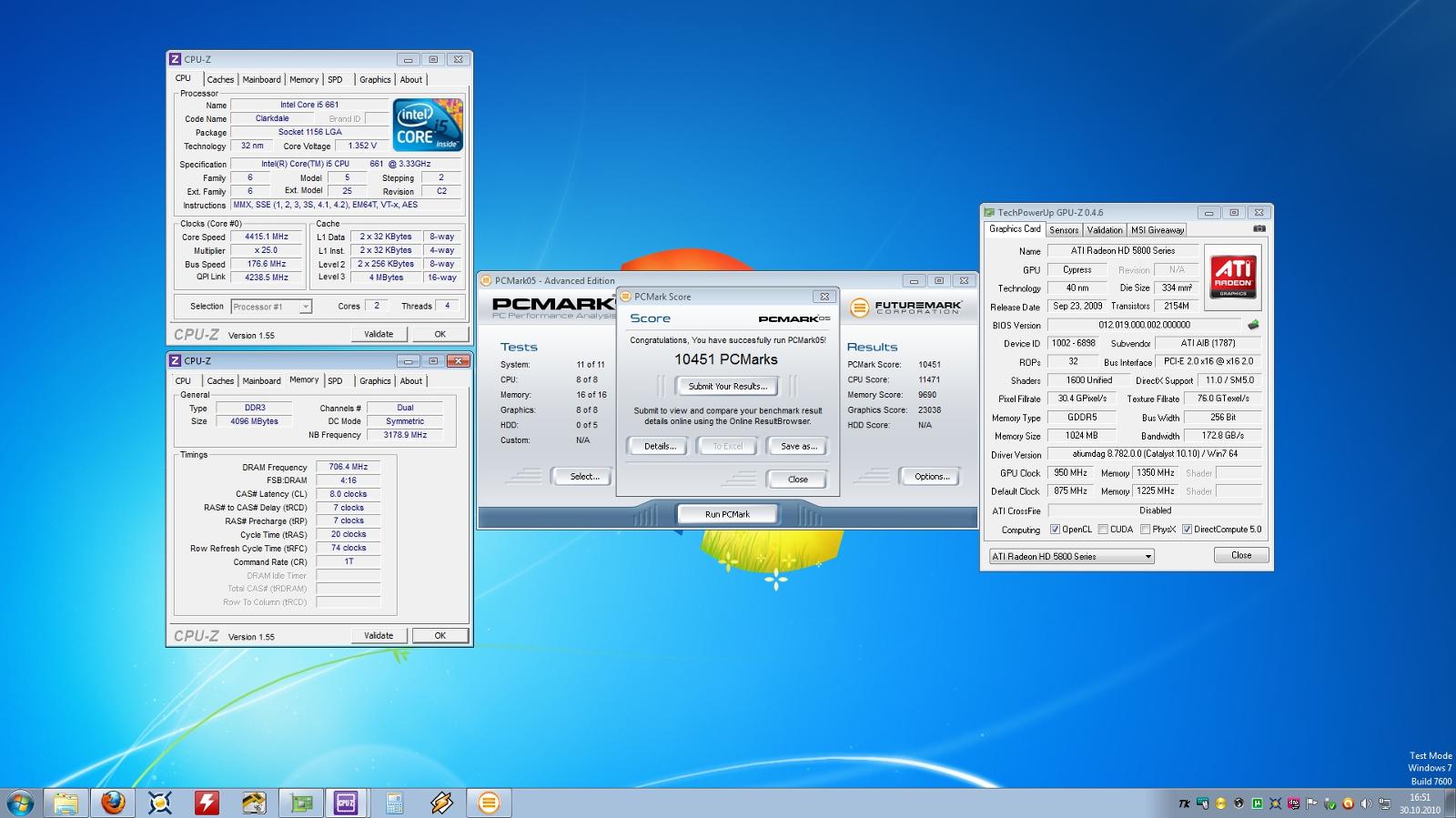
Task: Click Submit Your Results button
Action: pyautogui.click(x=727, y=386)
